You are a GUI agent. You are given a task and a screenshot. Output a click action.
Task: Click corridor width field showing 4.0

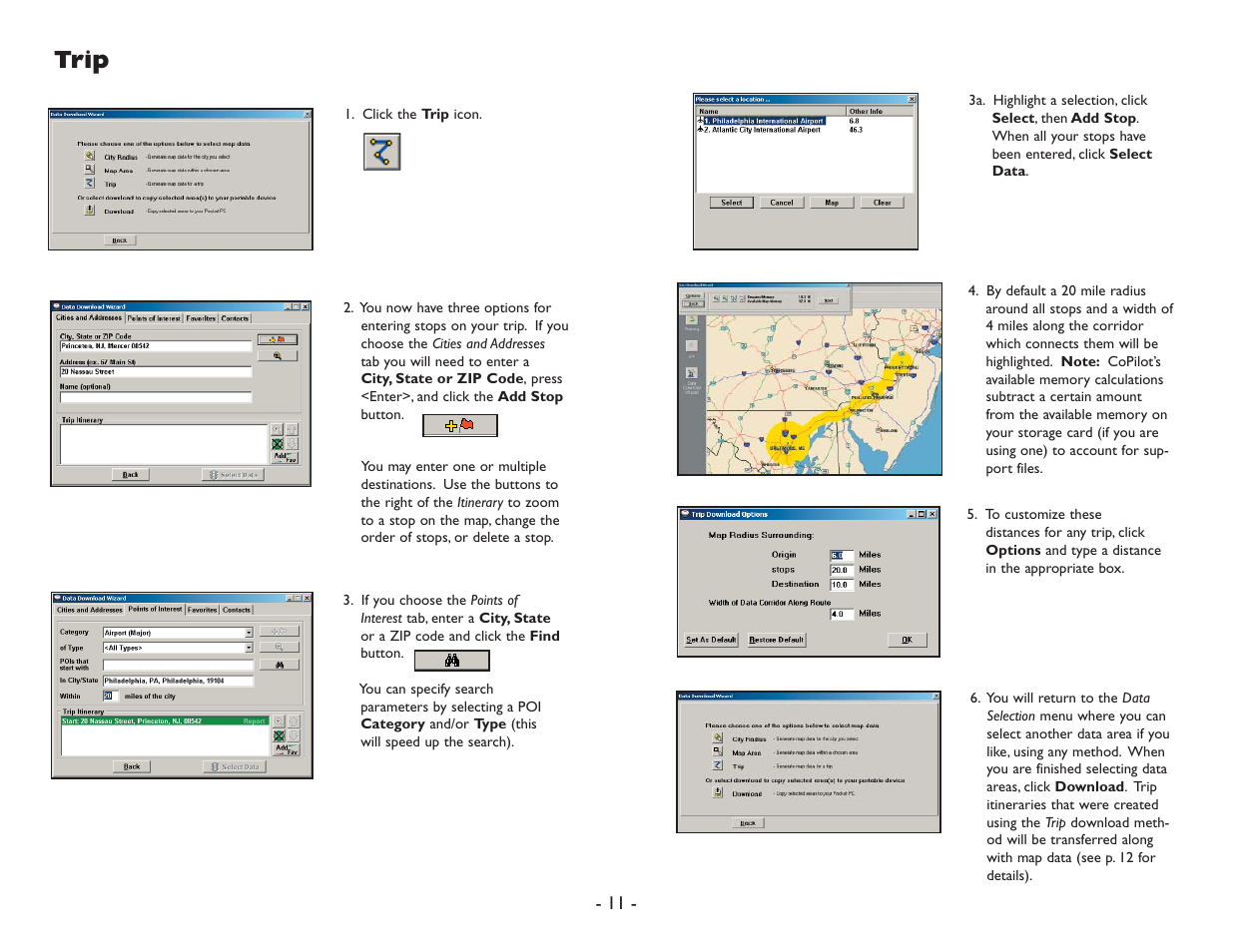842,615
